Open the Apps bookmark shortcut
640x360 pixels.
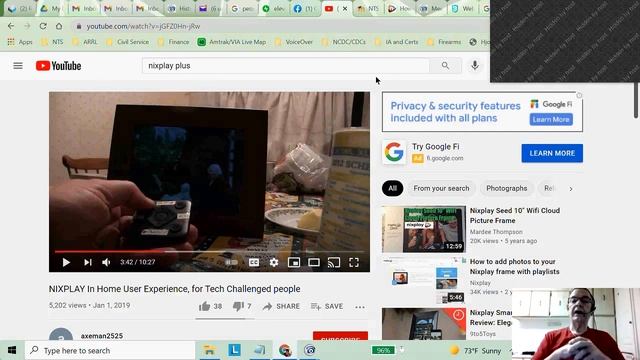20,42
